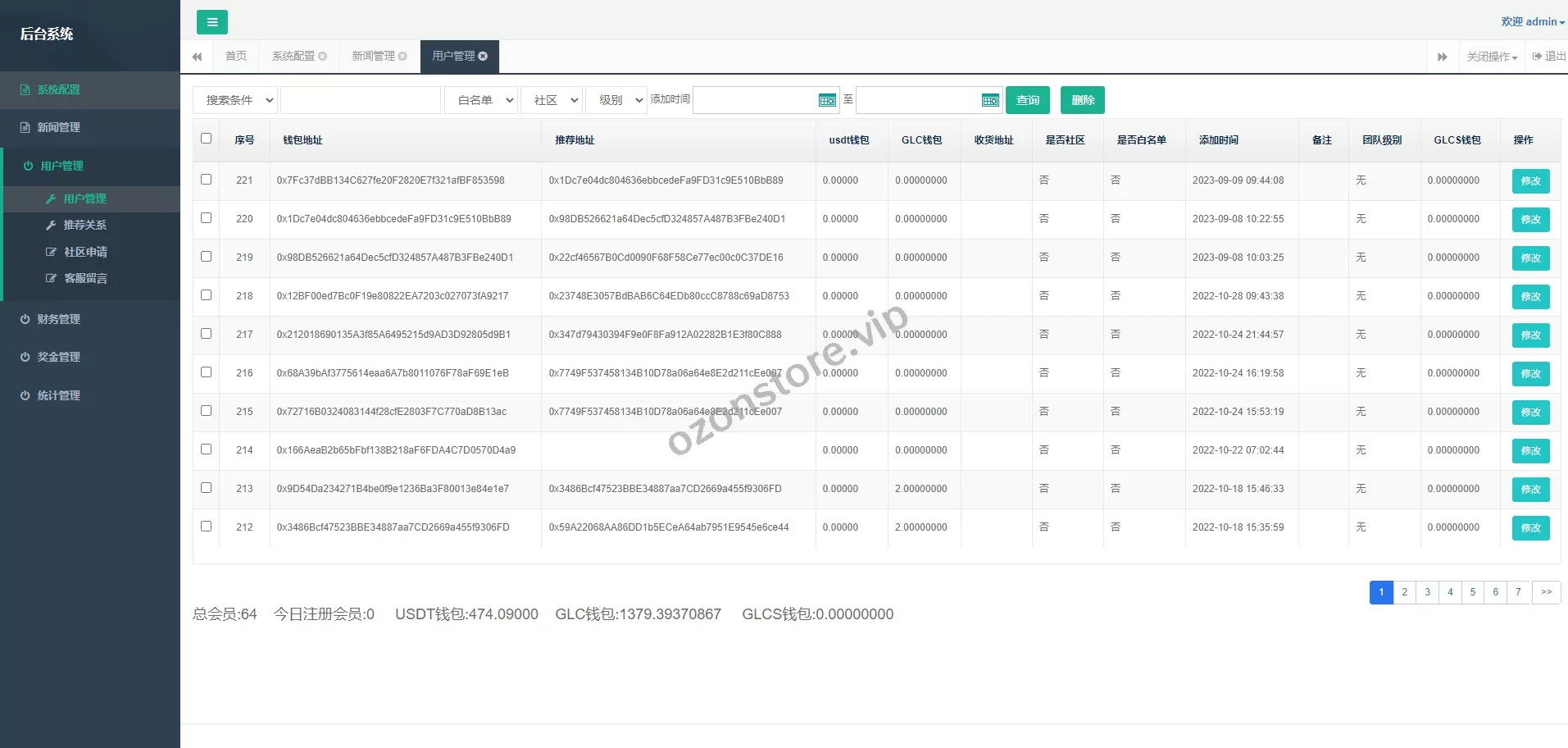
Task: Open 财务管理 in the sidebar menu
Action: pyautogui.click(x=59, y=319)
